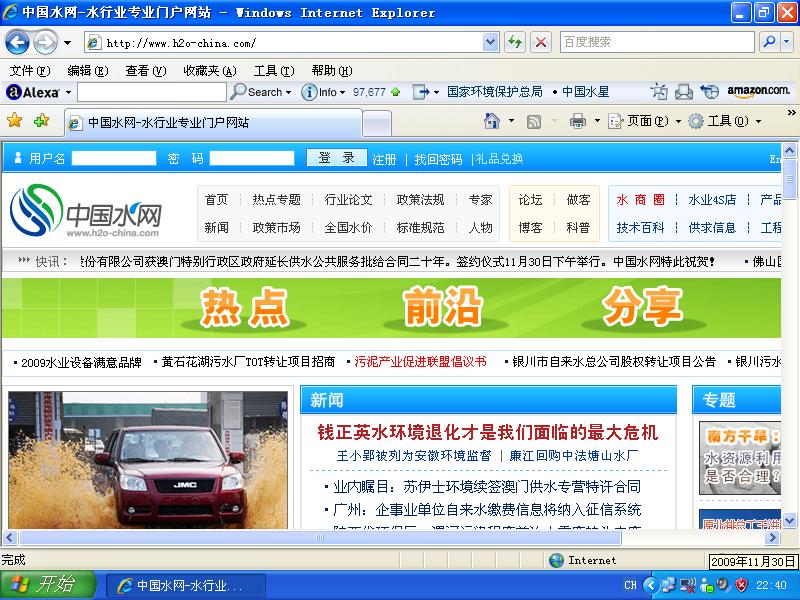Click the Favorites Center star icon
Image resolution: width=800 pixels, height=600 pixels.
point(15,121)
